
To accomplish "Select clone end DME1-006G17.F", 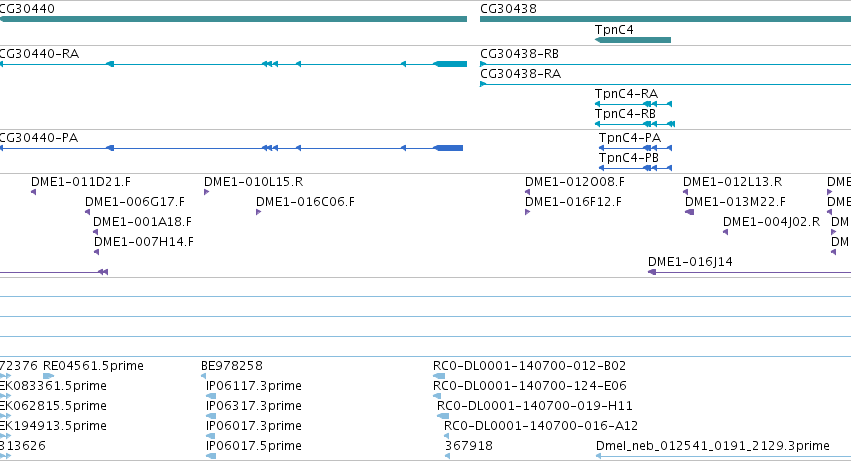I will tap(87, 212).
